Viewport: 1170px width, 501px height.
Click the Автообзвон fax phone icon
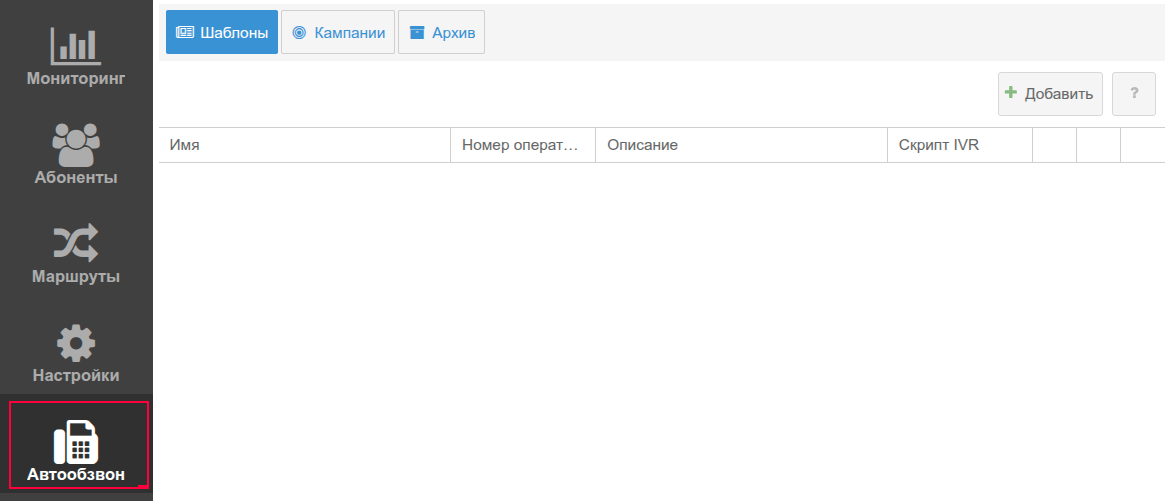point(76,441)
